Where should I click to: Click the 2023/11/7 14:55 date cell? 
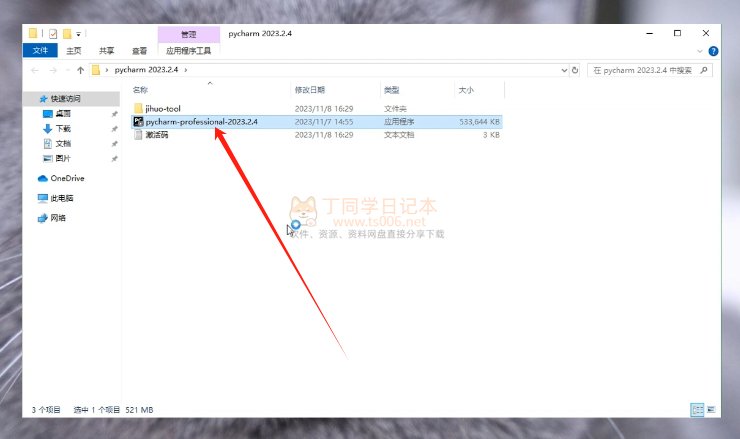324,122
